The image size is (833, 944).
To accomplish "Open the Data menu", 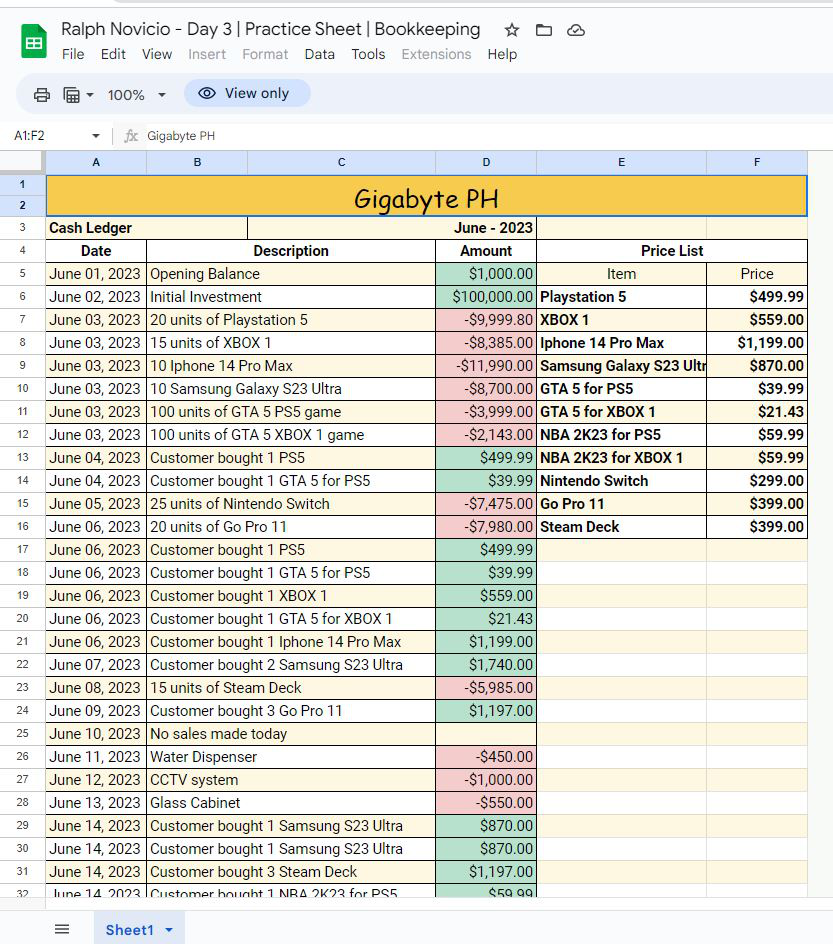I will [319, 54].
